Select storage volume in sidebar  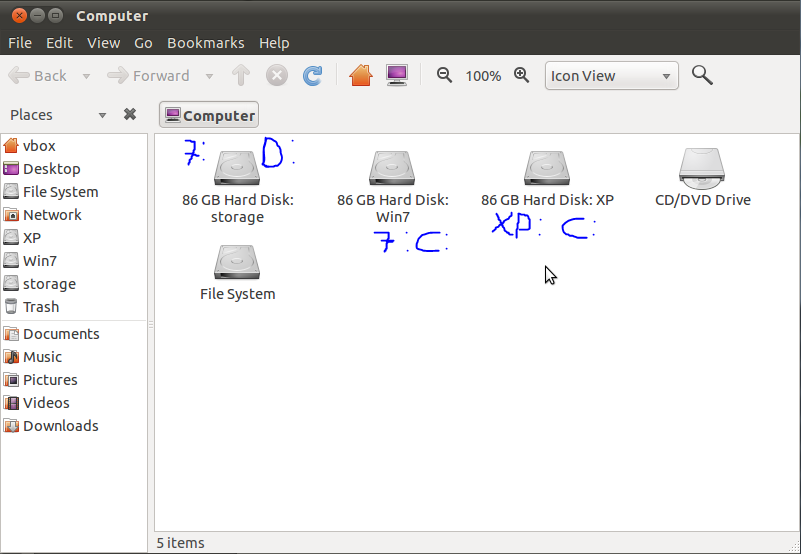pyautogui.click(x=75, y=284)
